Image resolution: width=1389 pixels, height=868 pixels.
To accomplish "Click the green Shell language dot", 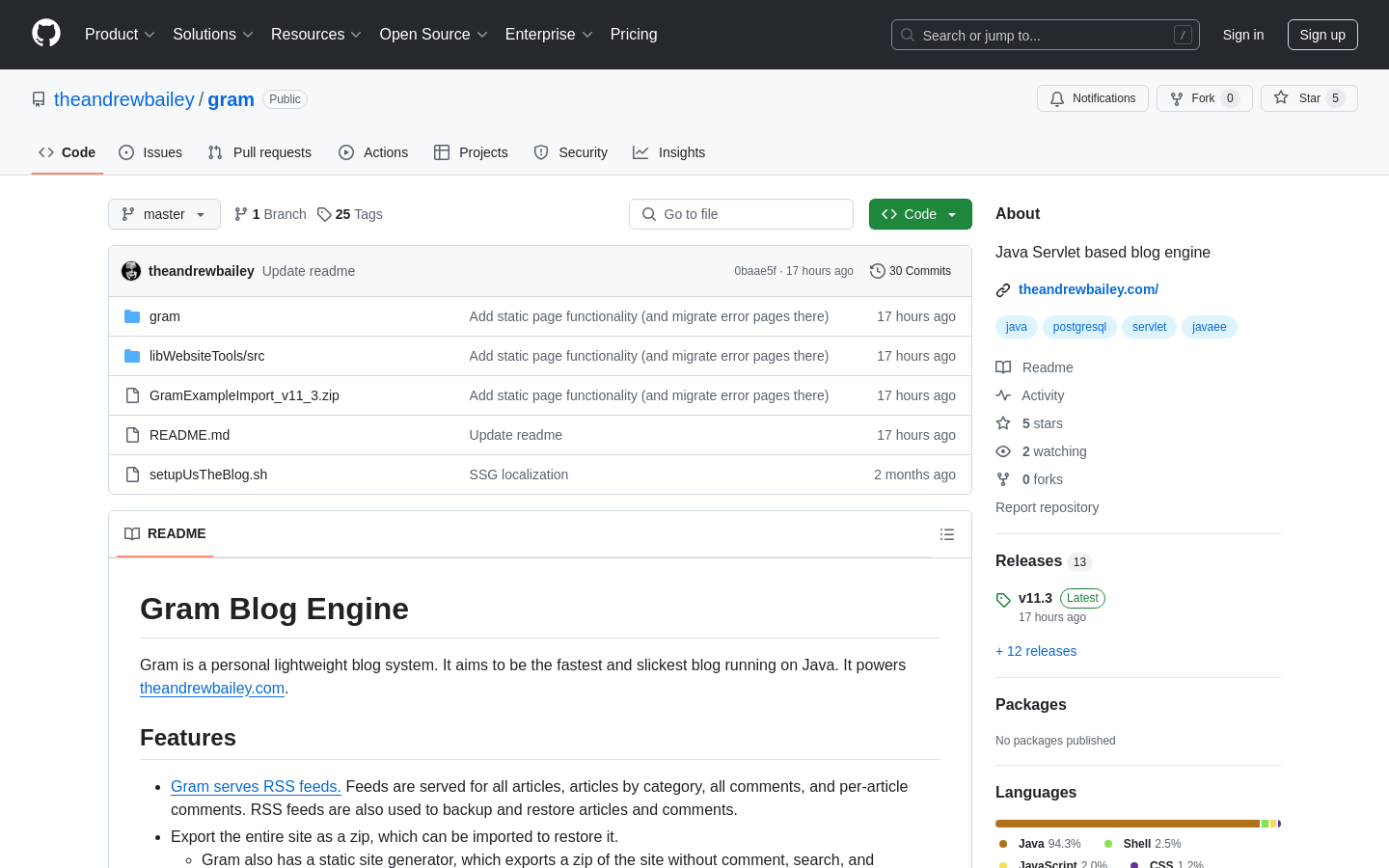I will (1108, 844).
